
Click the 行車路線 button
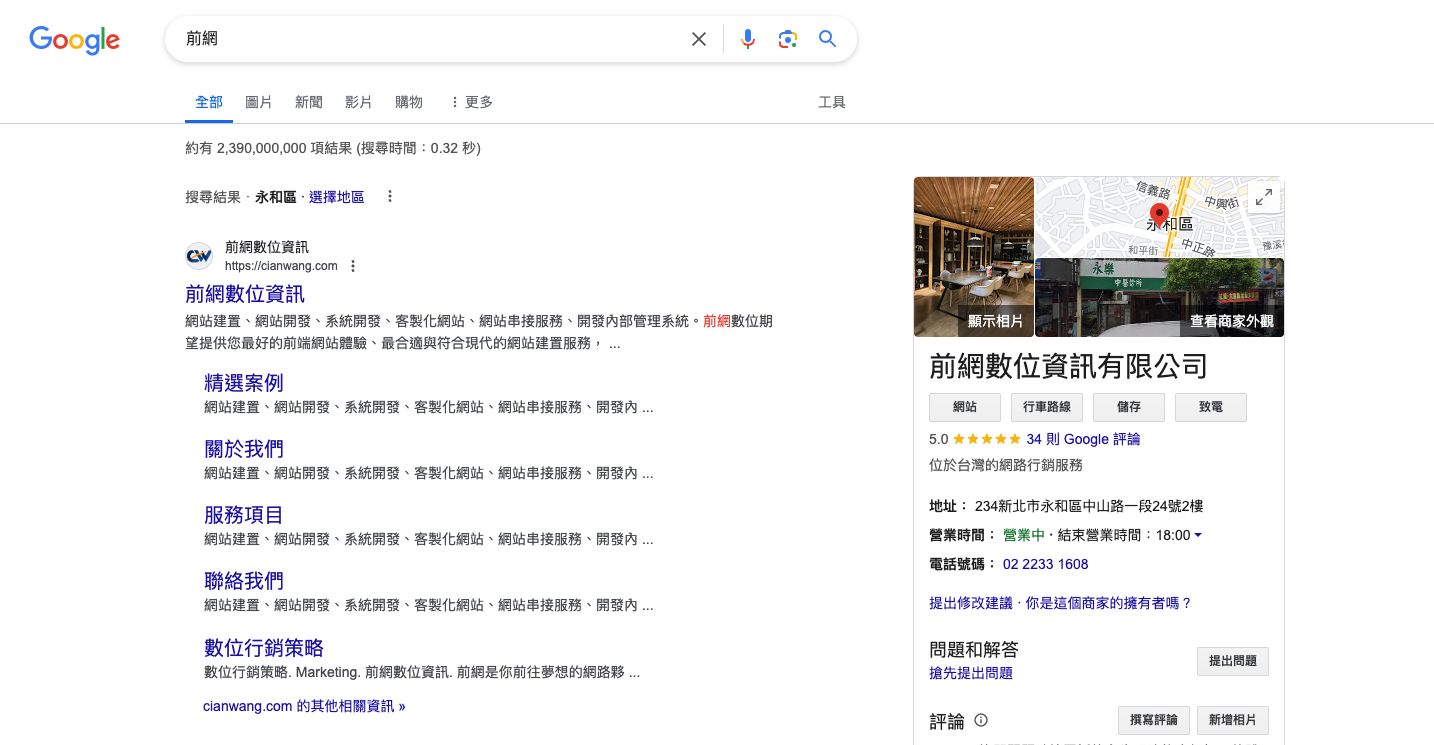(x=1046, y=407)
